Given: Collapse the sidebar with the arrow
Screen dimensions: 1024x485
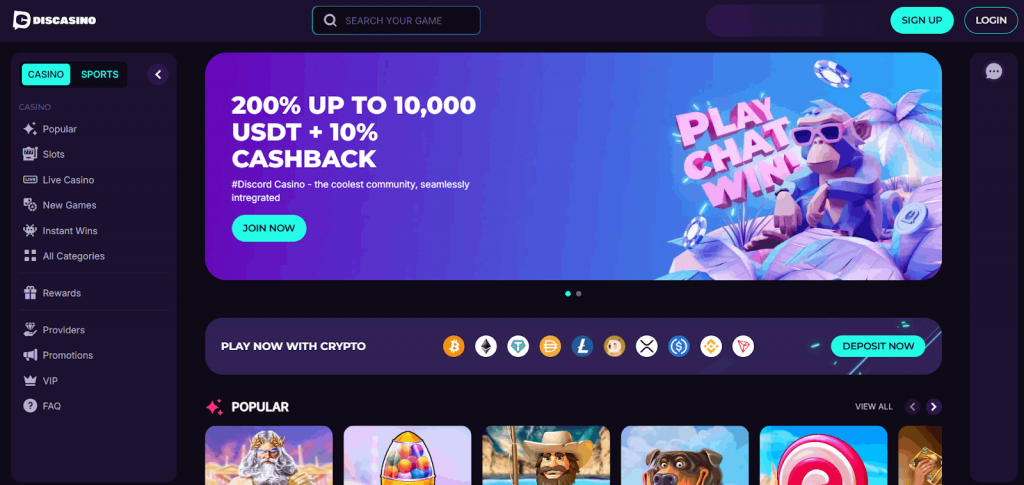Looking at the screenshot, I should tap(158, 74).
